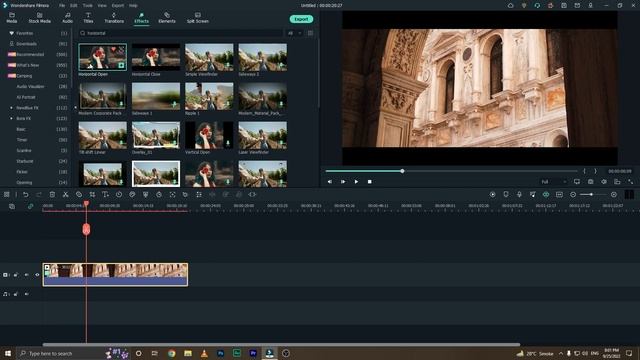Lock the video track

click(x=16, y=275)
